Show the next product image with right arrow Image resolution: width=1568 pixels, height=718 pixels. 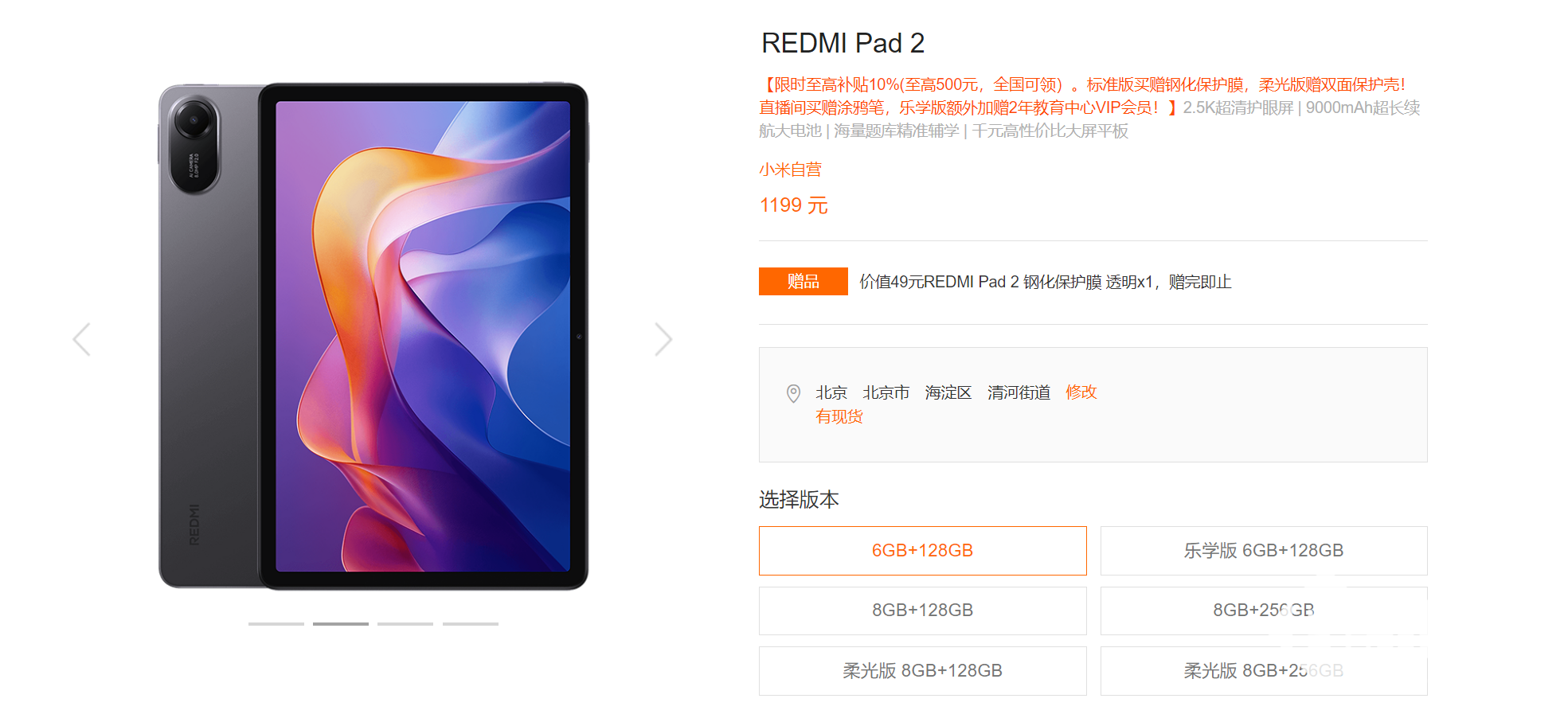click(663, 339)
